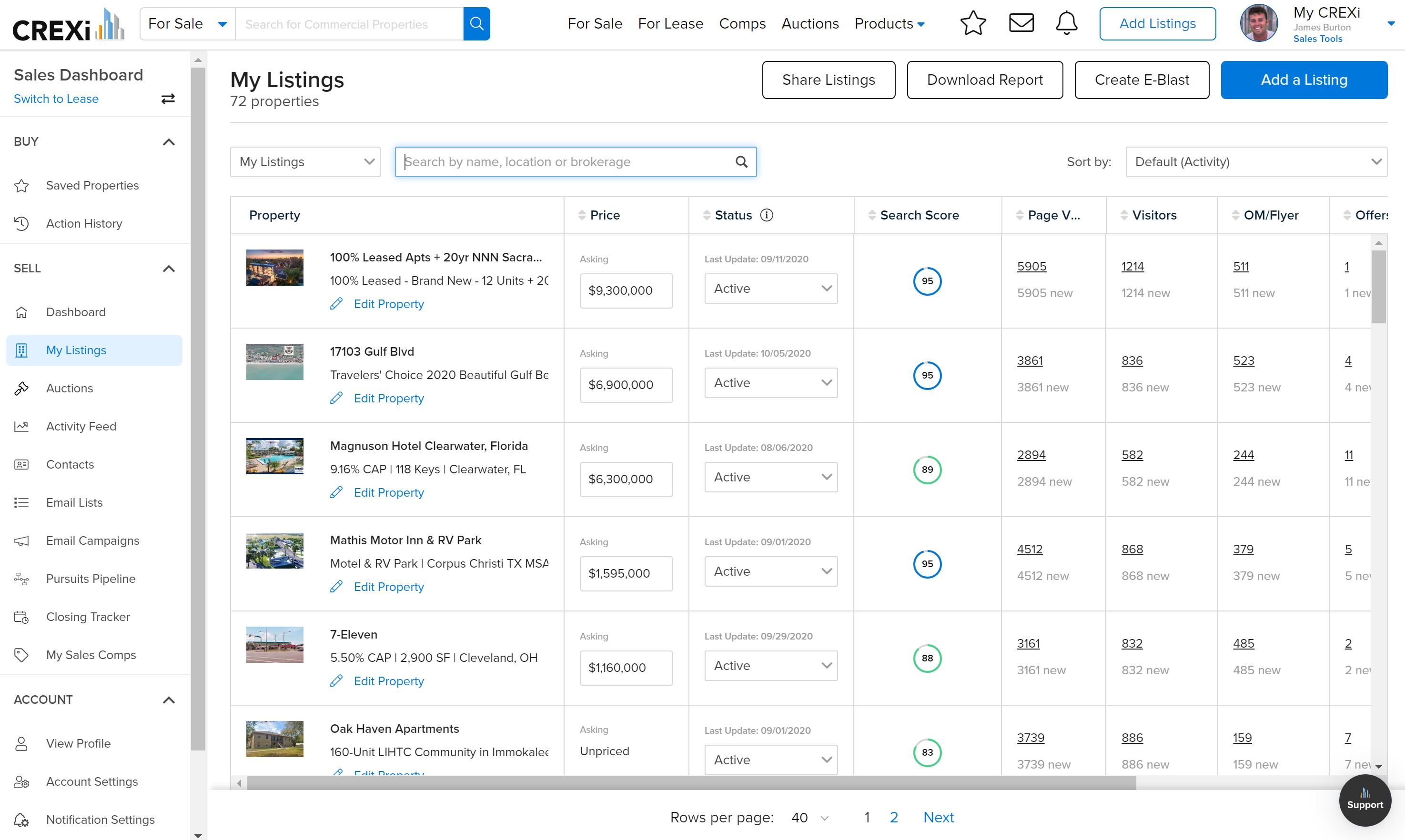The height and width of the screenshot is (840, 1405).
Task: Open notifications bell icon
Action: [x=1066, y=23]
